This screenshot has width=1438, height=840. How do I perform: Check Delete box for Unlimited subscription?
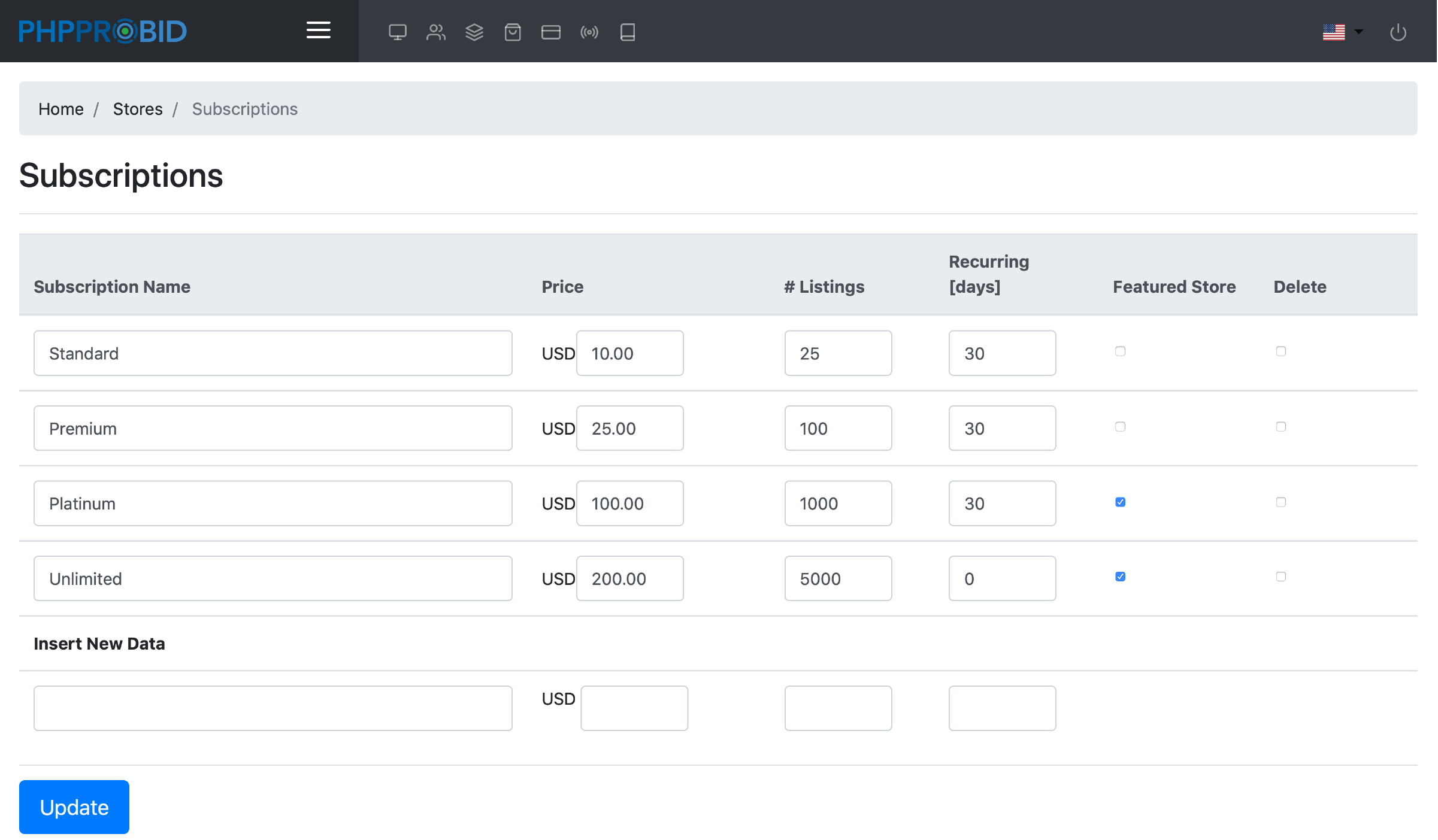1280,577
